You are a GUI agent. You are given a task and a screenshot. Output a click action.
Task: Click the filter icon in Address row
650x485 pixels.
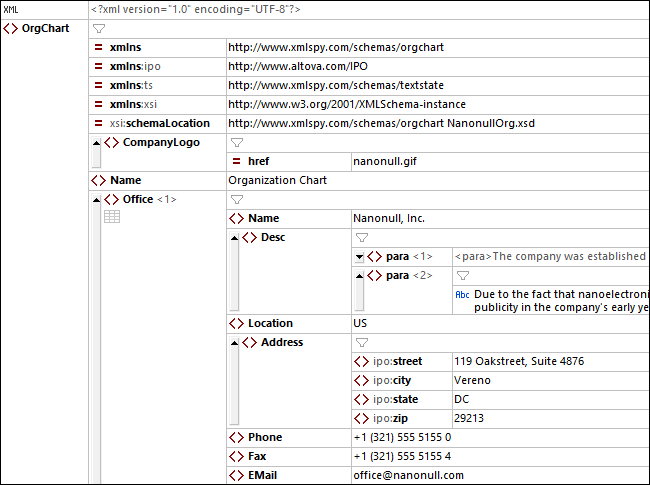coord(362,343)
